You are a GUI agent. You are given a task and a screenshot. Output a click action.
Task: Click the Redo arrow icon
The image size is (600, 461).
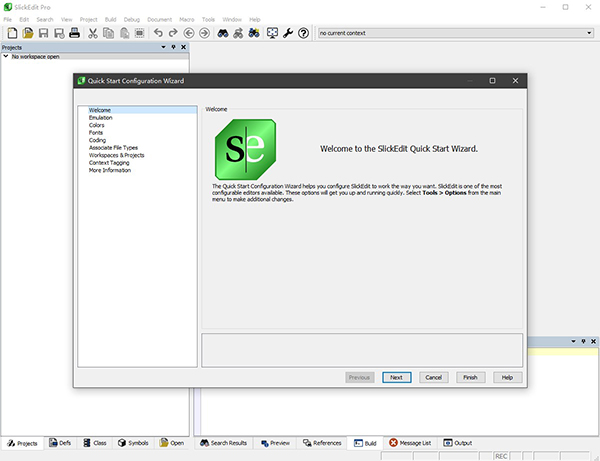pyautogui.click(x=173, y=33)
